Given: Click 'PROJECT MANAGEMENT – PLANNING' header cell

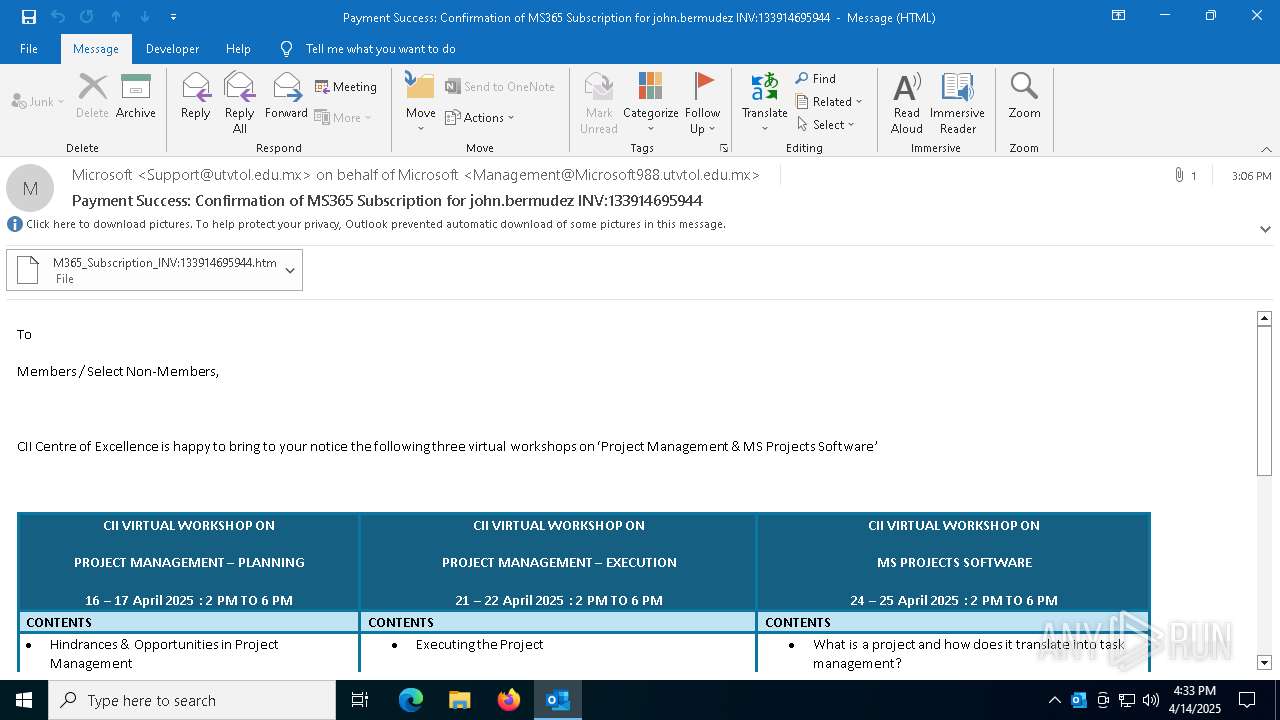Looking at the screenshot, I should point(189,562).
